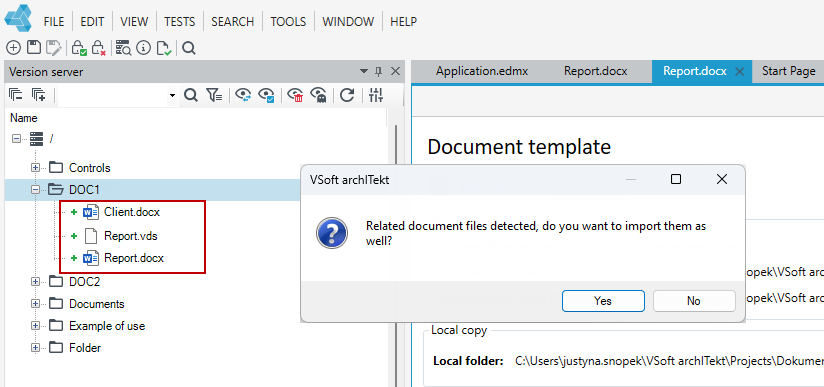This screenshot has height=387, width=824.
Task: Toggle the eye with ghost icon
Action: click(x=318, y=95)
